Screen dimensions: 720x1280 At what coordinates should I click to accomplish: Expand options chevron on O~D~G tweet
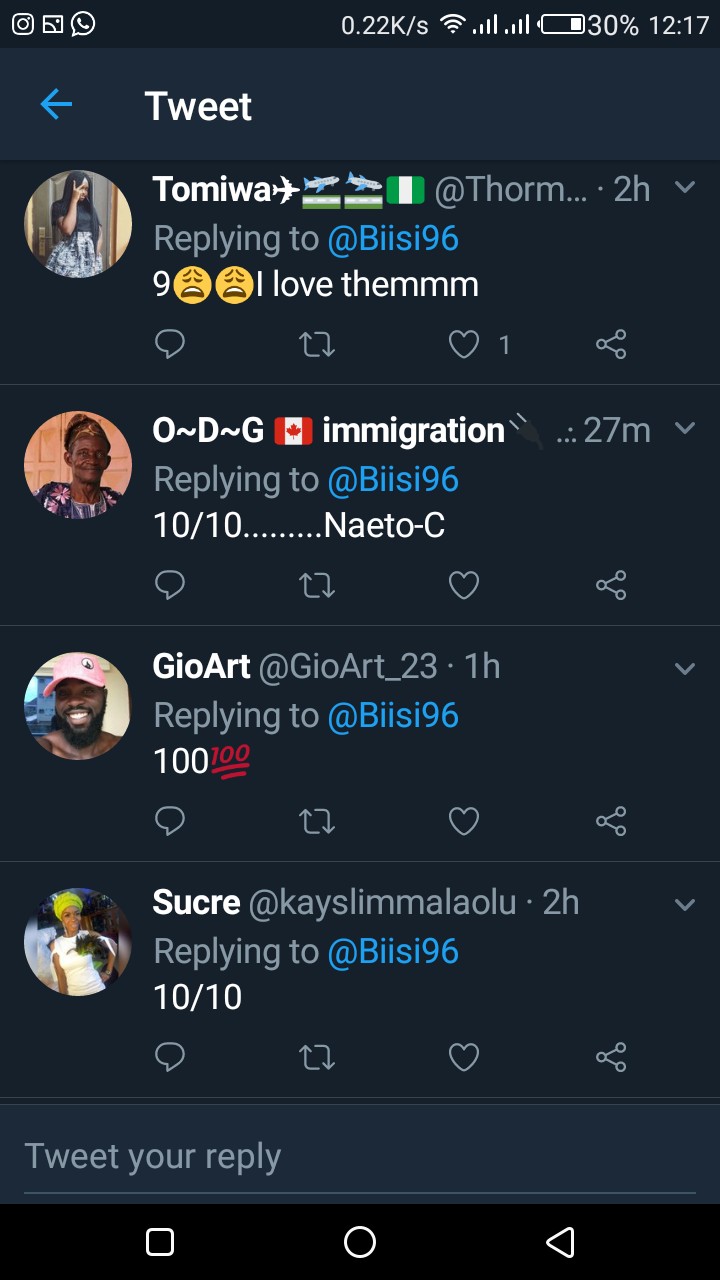point(685,428)
